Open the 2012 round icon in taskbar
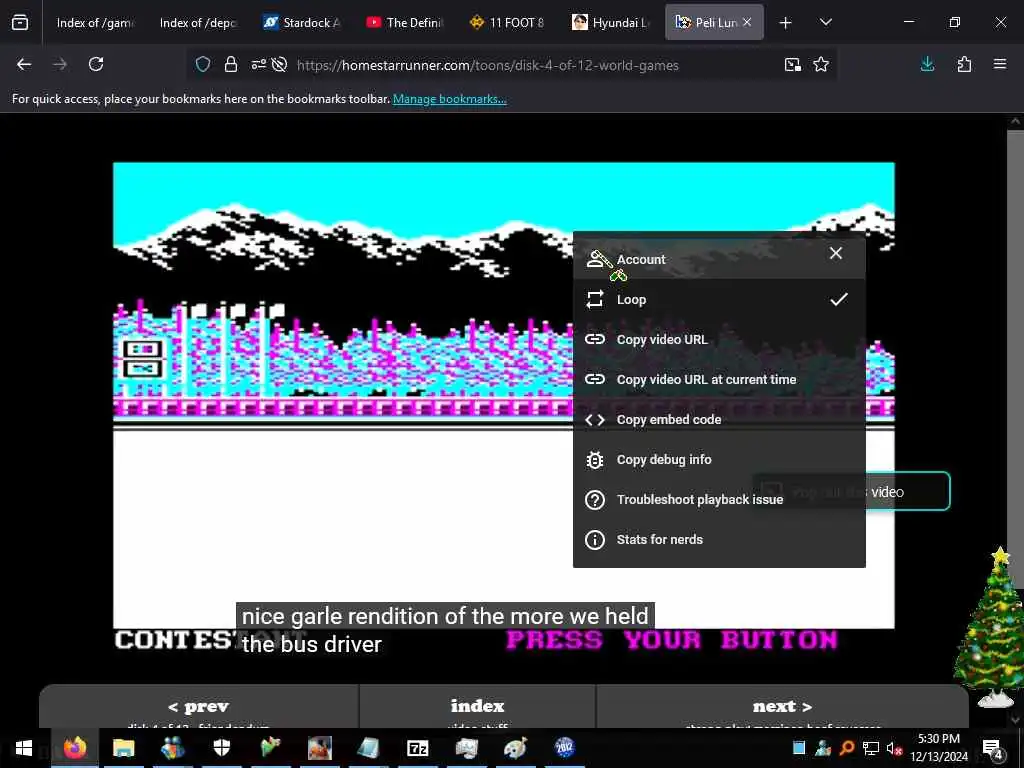 pos(564,748)
